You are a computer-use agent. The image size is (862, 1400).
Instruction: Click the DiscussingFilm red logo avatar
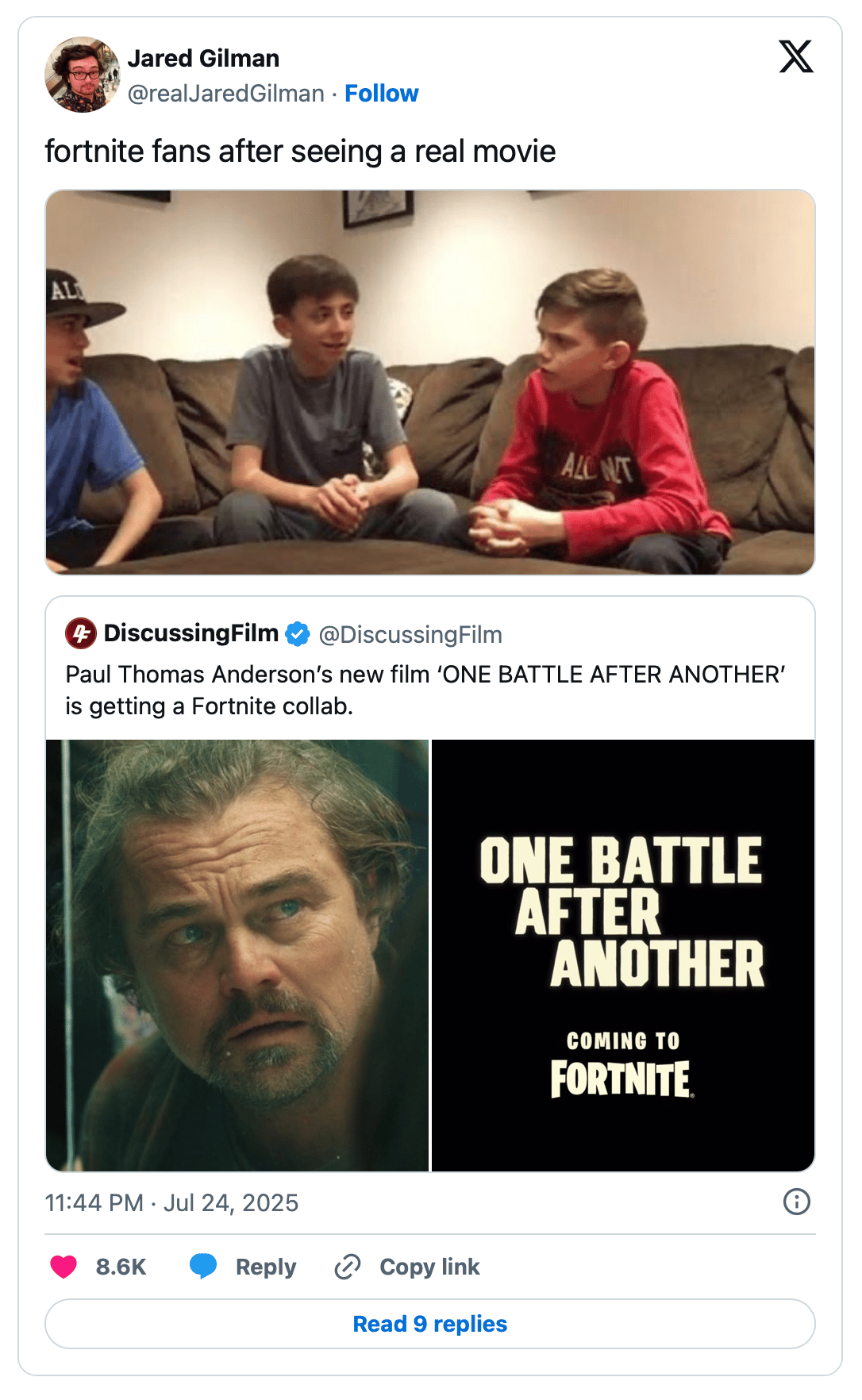click(81, 633)
